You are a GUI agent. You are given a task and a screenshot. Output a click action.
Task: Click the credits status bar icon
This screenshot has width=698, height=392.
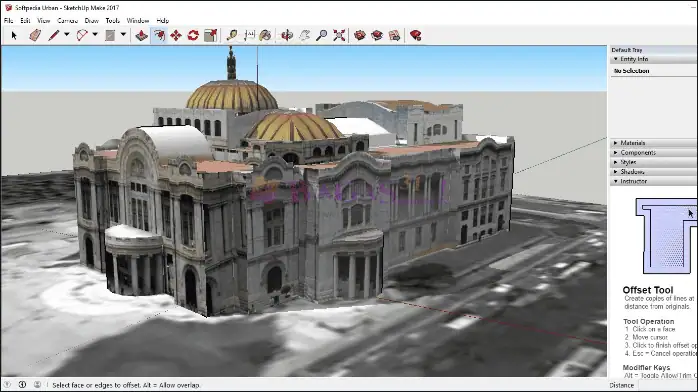[x=22, y=385]
